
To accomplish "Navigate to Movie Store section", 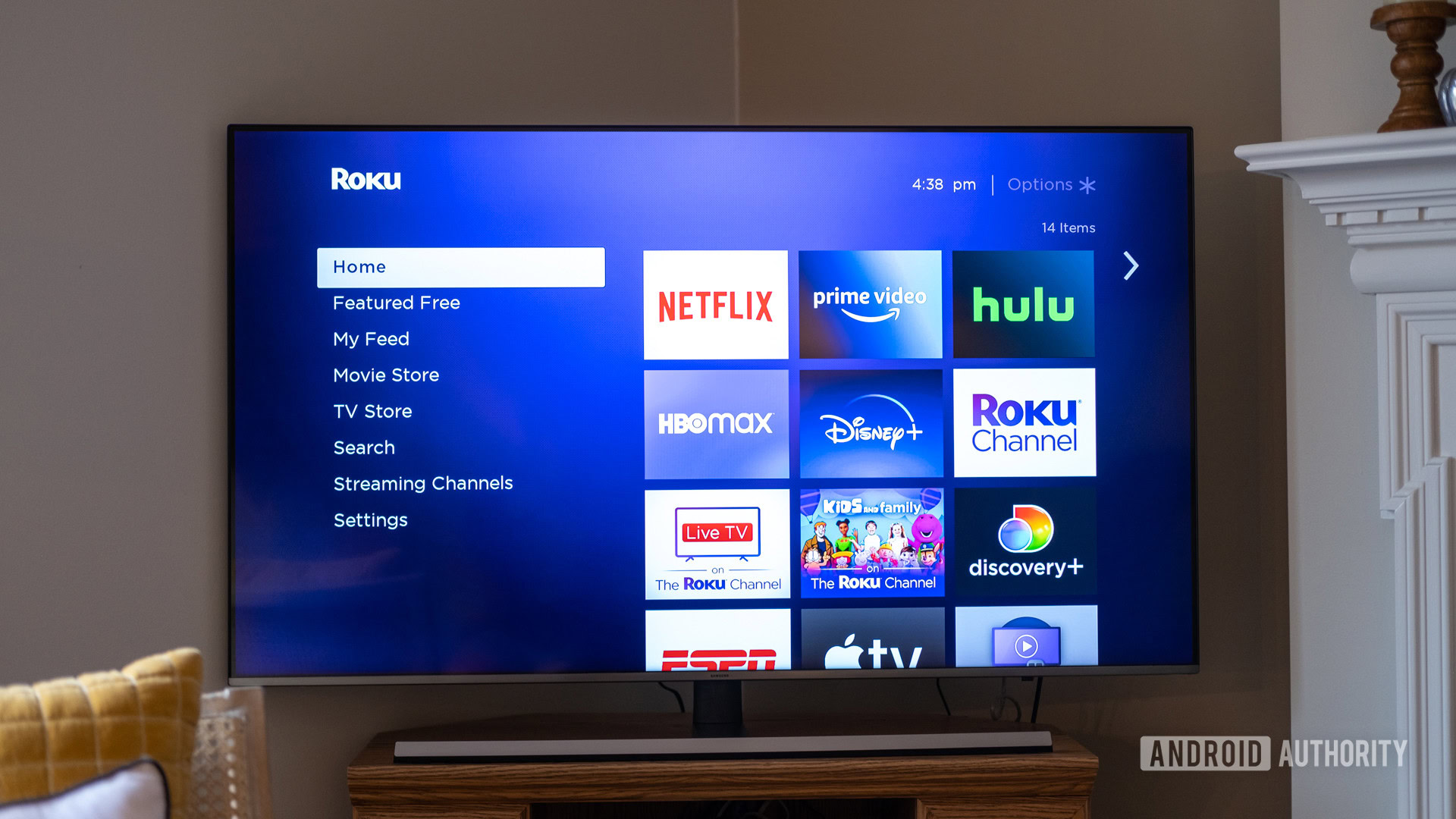I will coord(386,375).
